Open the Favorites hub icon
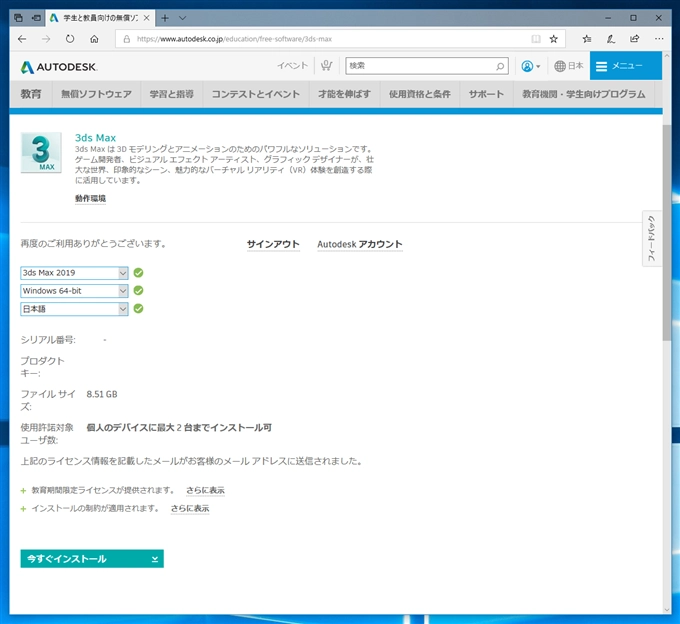Image resolution: width=680 pixels, height=624 pixels. pos(587,39)
